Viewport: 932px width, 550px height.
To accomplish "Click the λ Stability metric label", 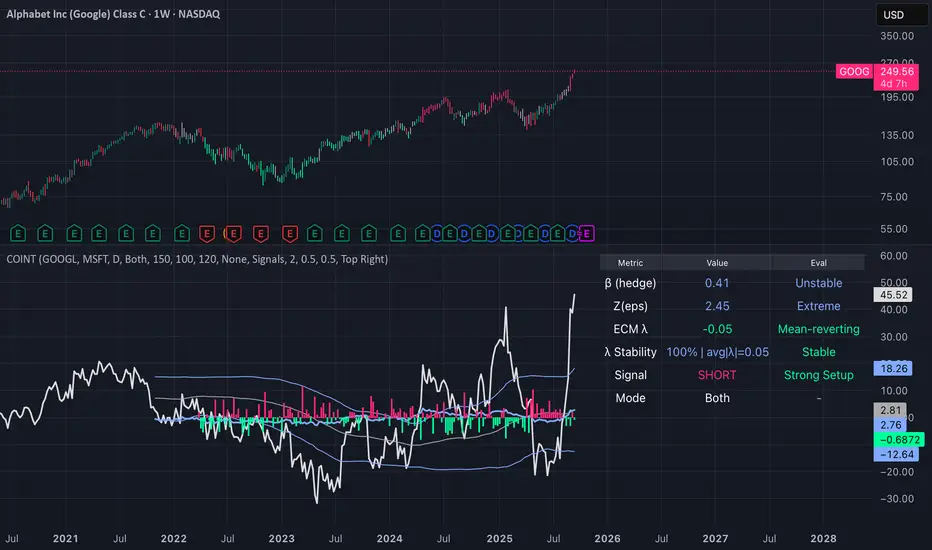I will [x=630, y=352].
